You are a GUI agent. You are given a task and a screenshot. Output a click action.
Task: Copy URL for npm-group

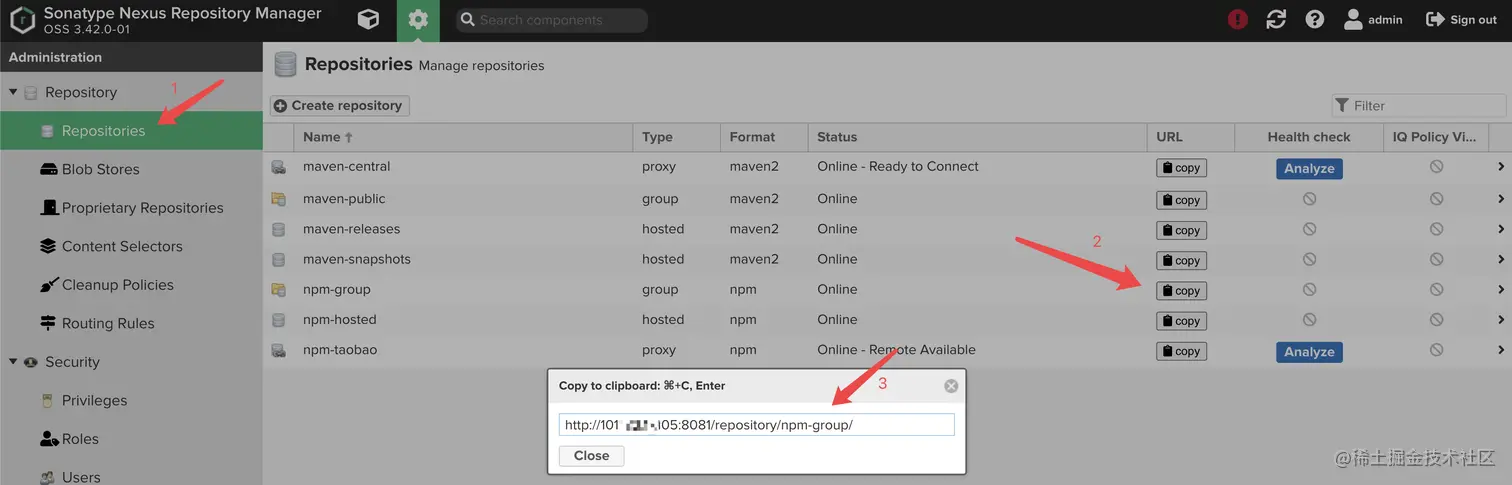point(1181,291)
